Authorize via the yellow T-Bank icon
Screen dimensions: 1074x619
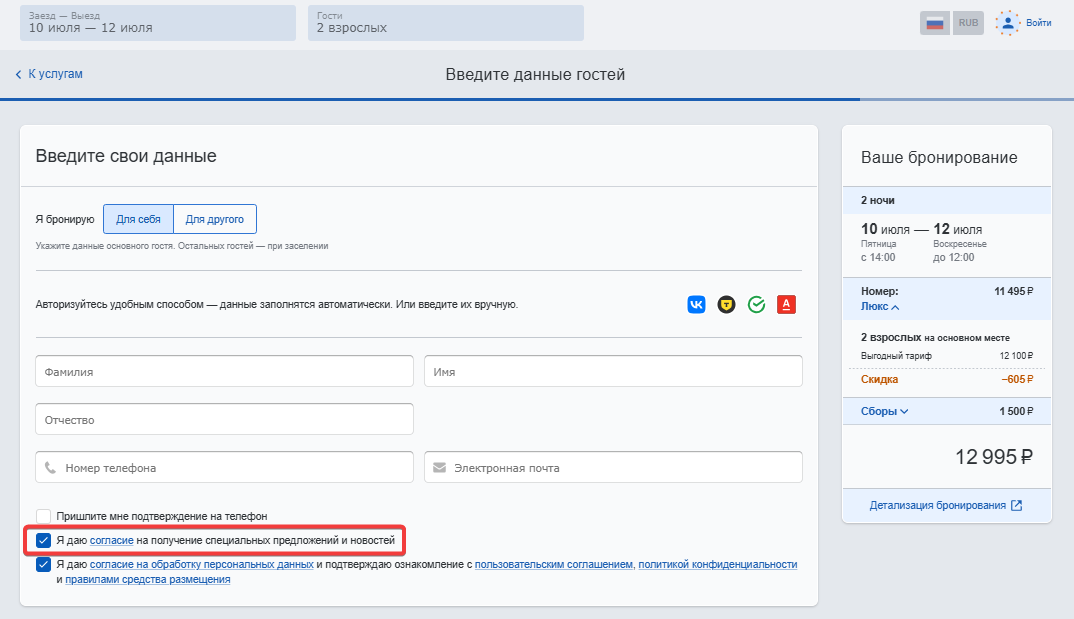point(726,305)
